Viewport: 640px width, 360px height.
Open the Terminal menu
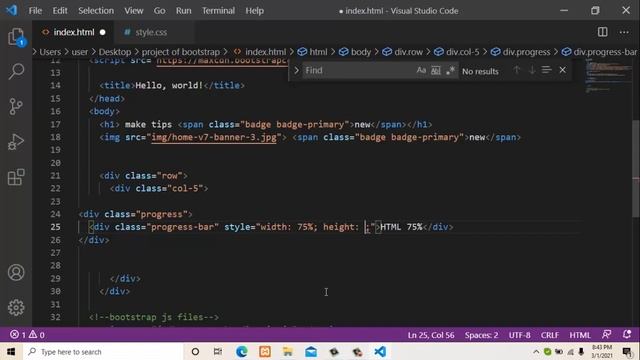coord(218,11)
